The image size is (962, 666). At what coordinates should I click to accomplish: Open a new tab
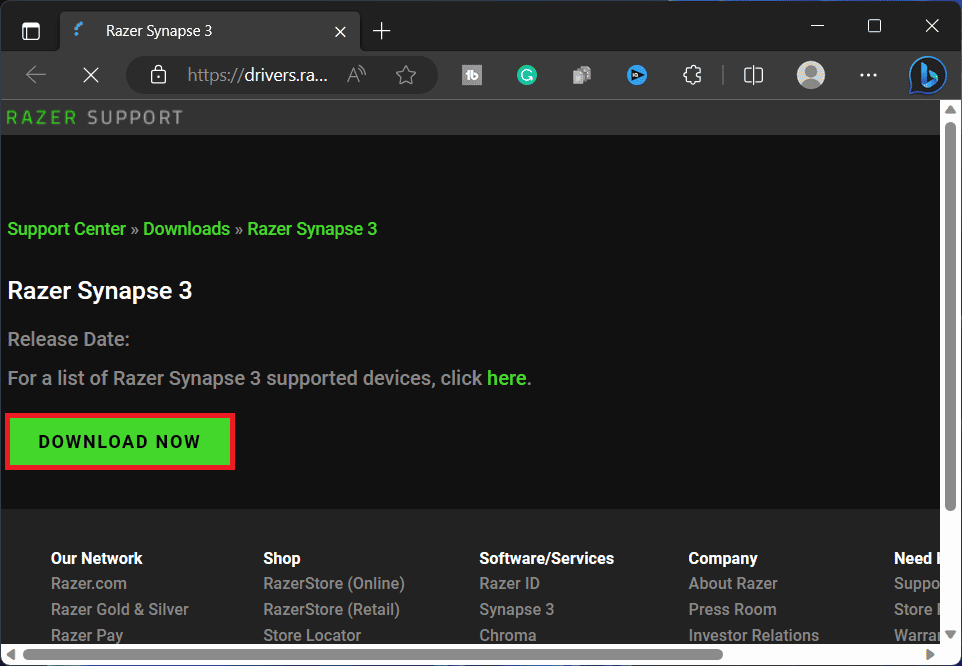pyautogui.click(x=381, y=31)
